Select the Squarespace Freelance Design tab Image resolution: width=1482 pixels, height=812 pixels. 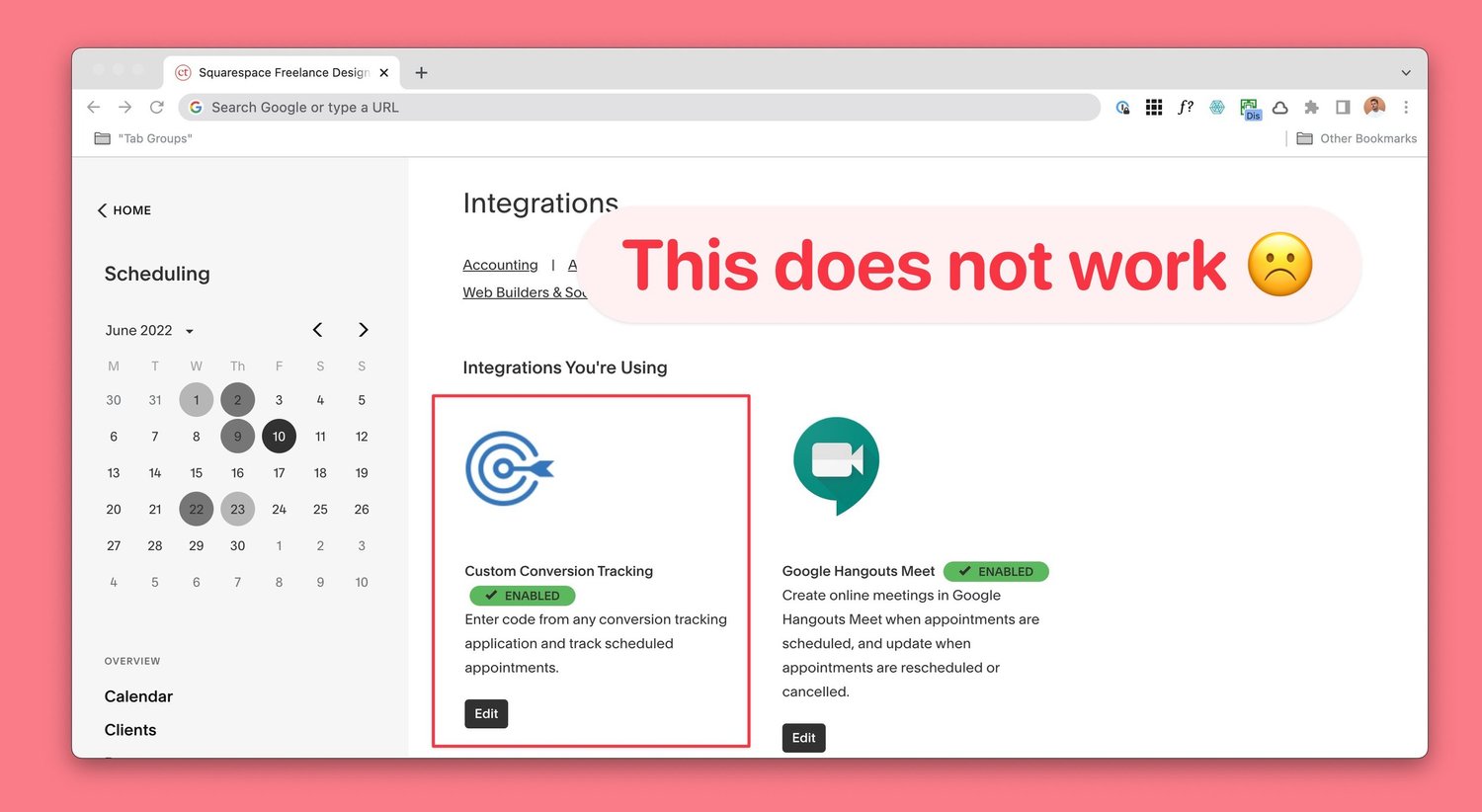point(282,72)
